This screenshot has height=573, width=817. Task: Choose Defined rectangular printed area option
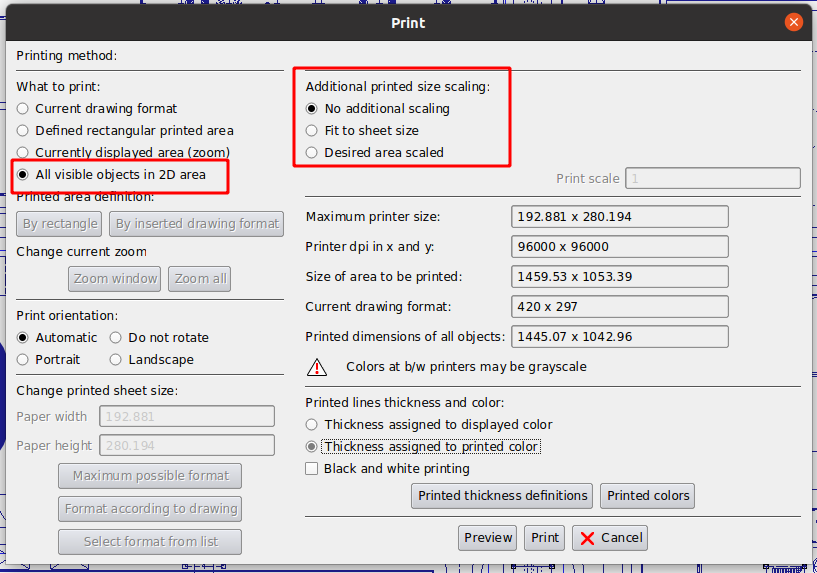click(23, 130)
